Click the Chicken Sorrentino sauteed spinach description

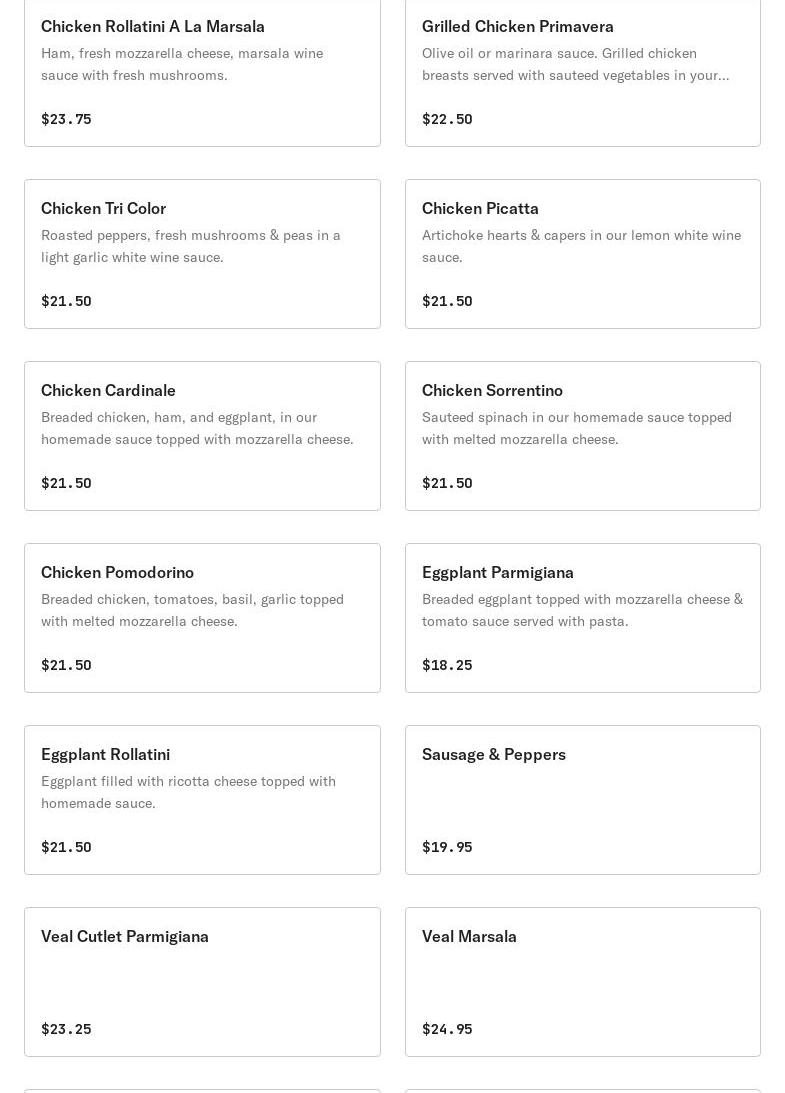[x=576, y=428]
